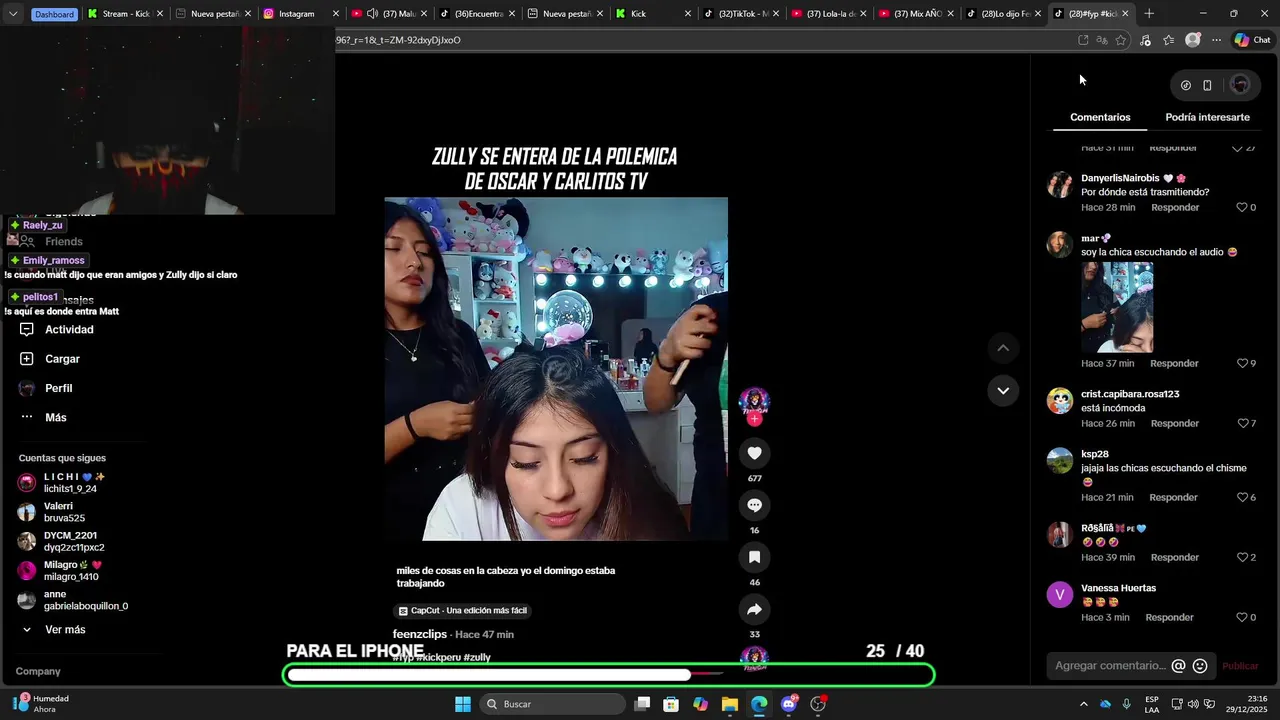Viewport: 1280px width, 720px height.
Task: Like the video with the heart icon
Action: pos(754,453)
